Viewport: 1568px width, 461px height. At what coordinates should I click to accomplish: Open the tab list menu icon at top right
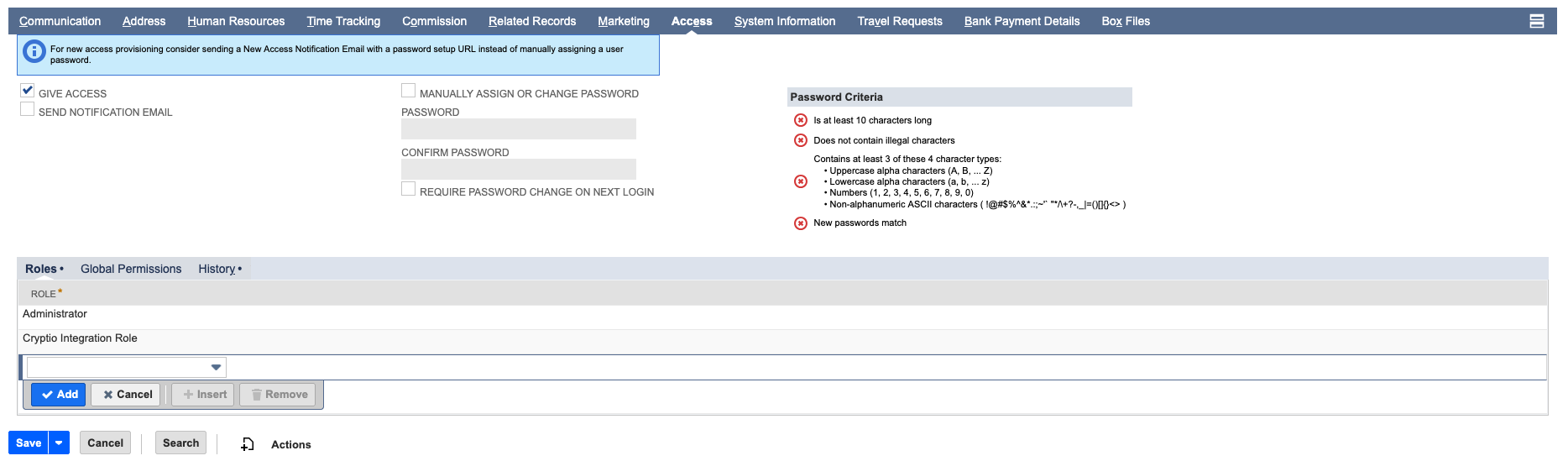[x=1536, y=21]
